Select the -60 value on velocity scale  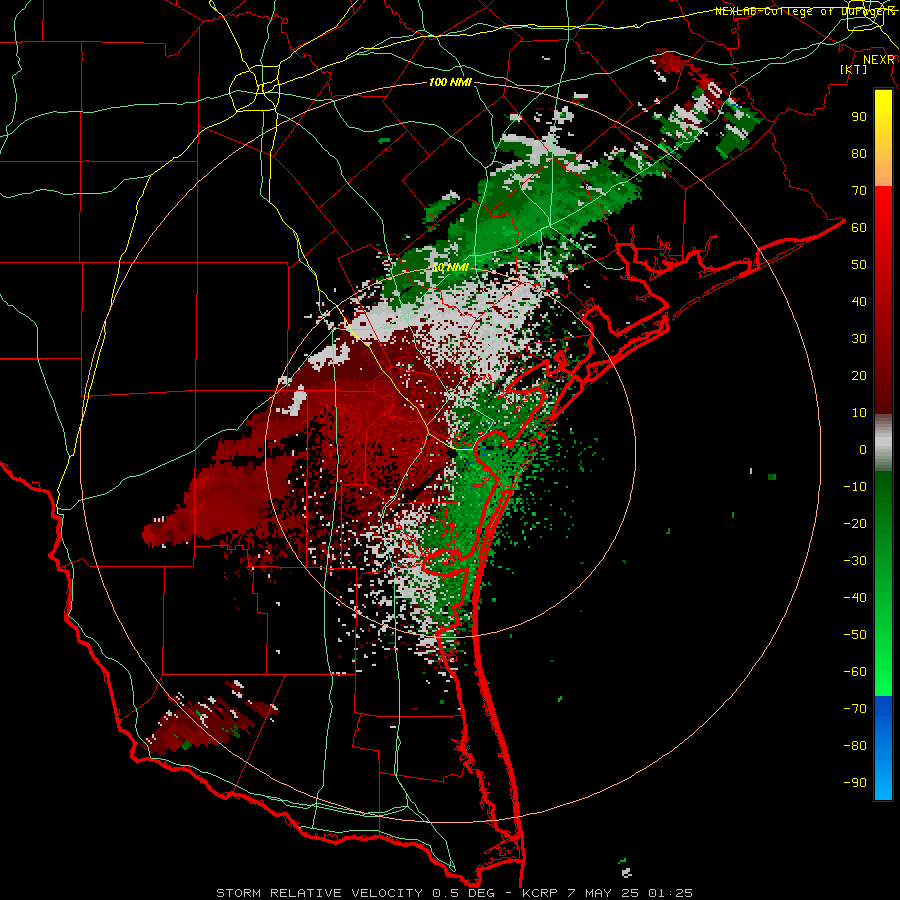[855, 672]
